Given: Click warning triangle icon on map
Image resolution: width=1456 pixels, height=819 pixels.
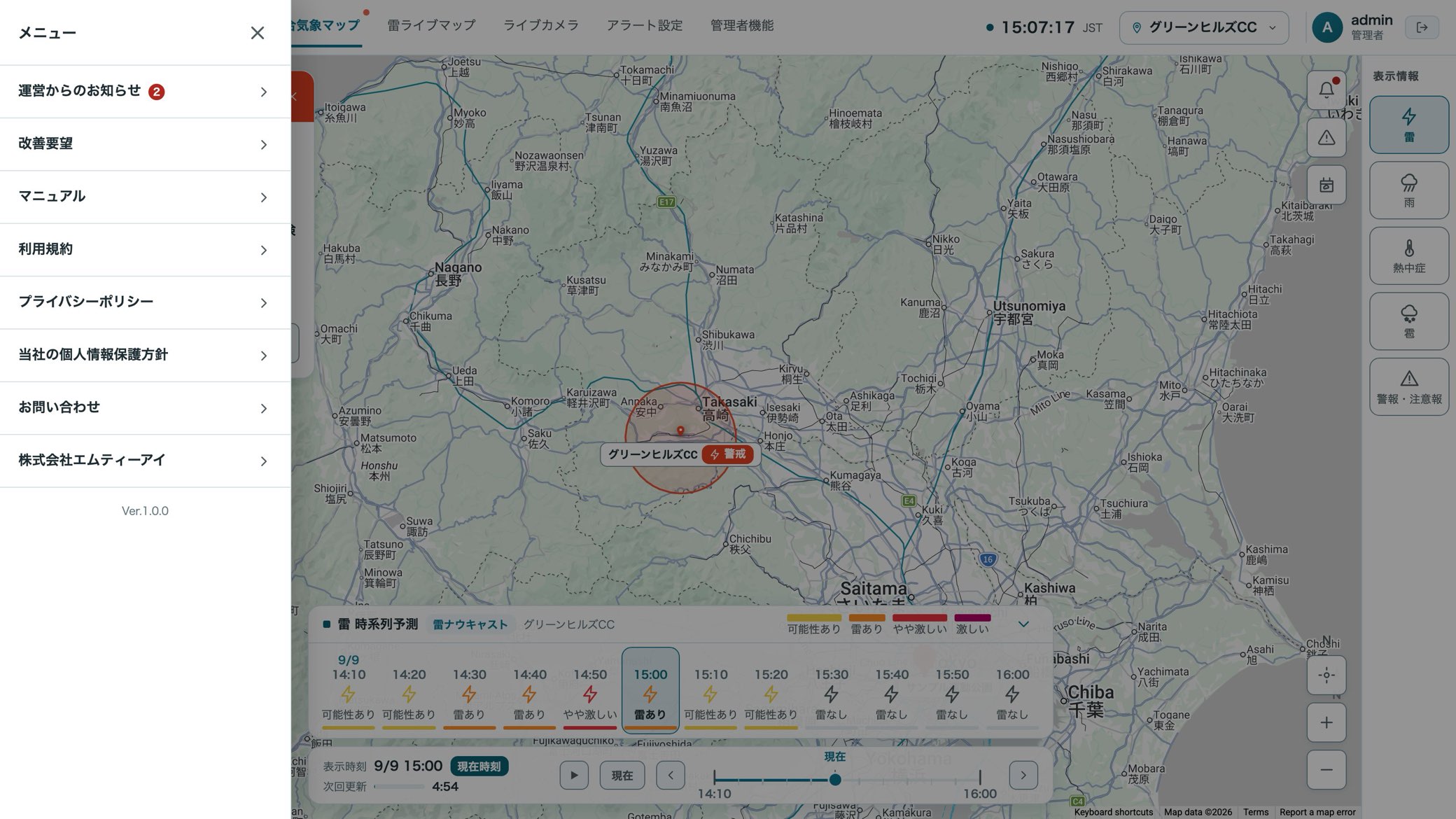Looking at the screenshot, I should pyautogui.click(x=1326, y=137).
